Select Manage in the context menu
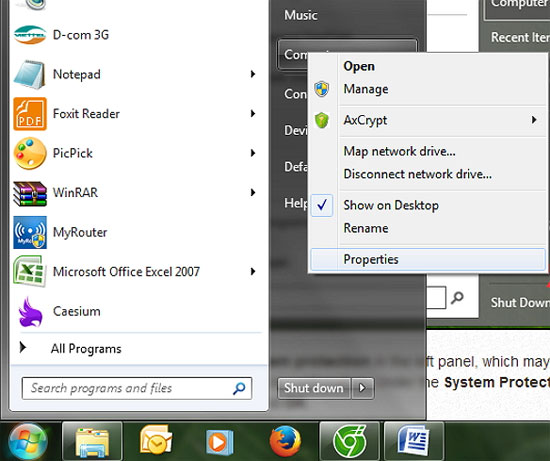Screen dimensions: 550x461 427,89
